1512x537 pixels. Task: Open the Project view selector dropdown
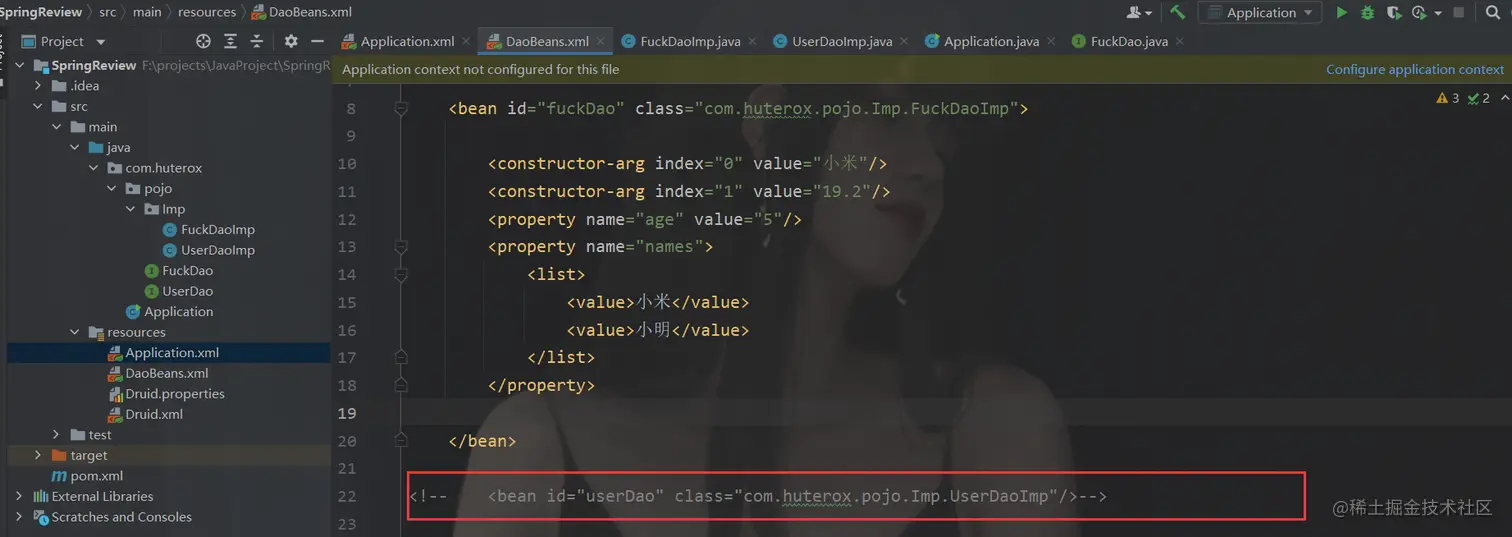click(62, 41)
